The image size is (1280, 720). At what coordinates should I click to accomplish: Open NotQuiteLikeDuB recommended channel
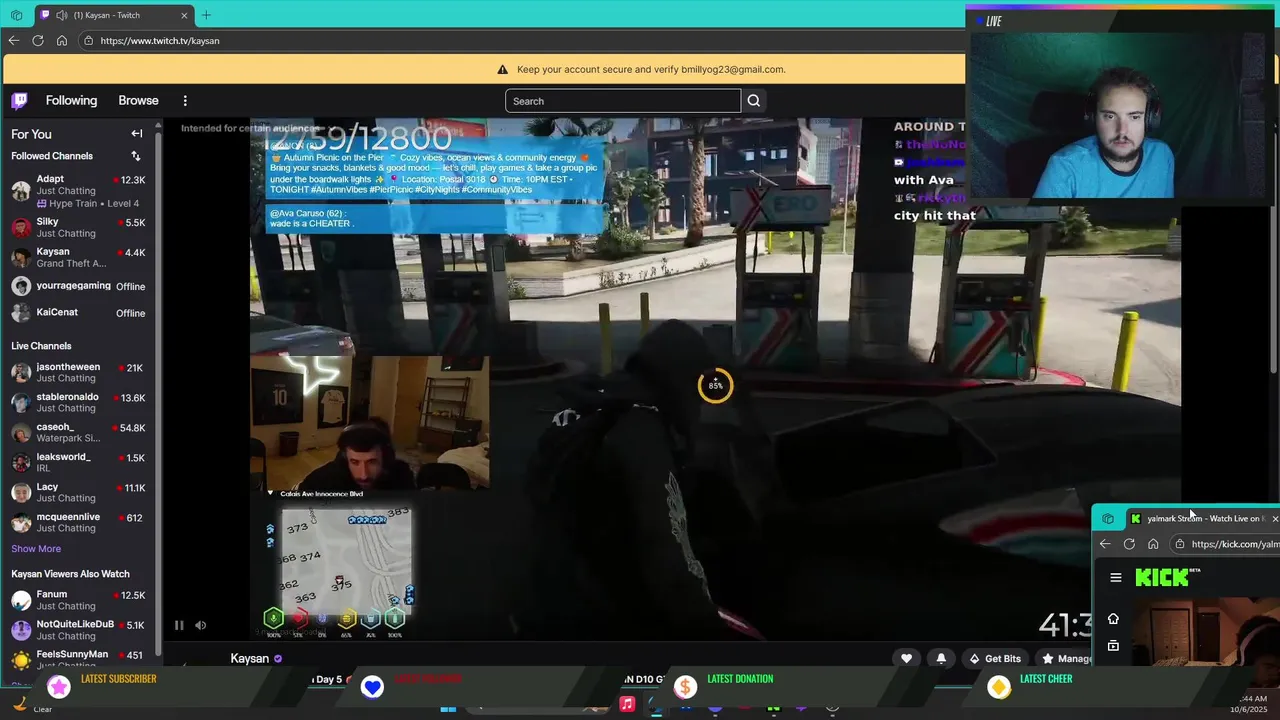[x=79, y=629]
